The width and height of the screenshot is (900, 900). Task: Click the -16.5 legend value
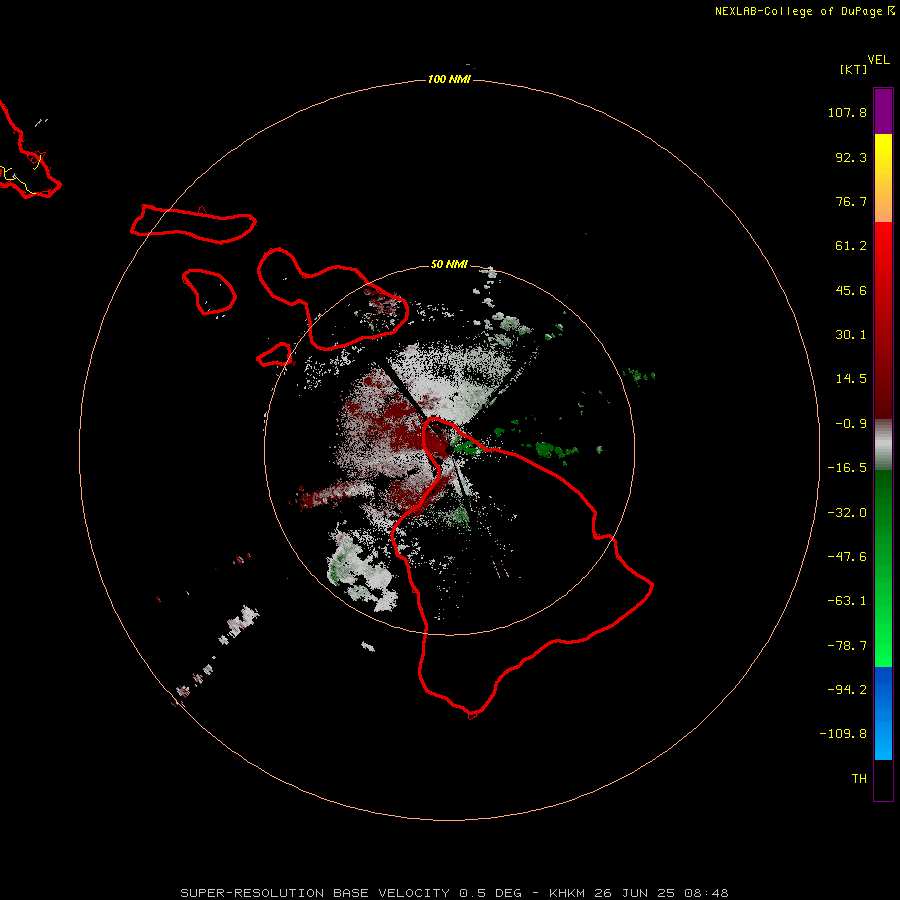point(847,468)
